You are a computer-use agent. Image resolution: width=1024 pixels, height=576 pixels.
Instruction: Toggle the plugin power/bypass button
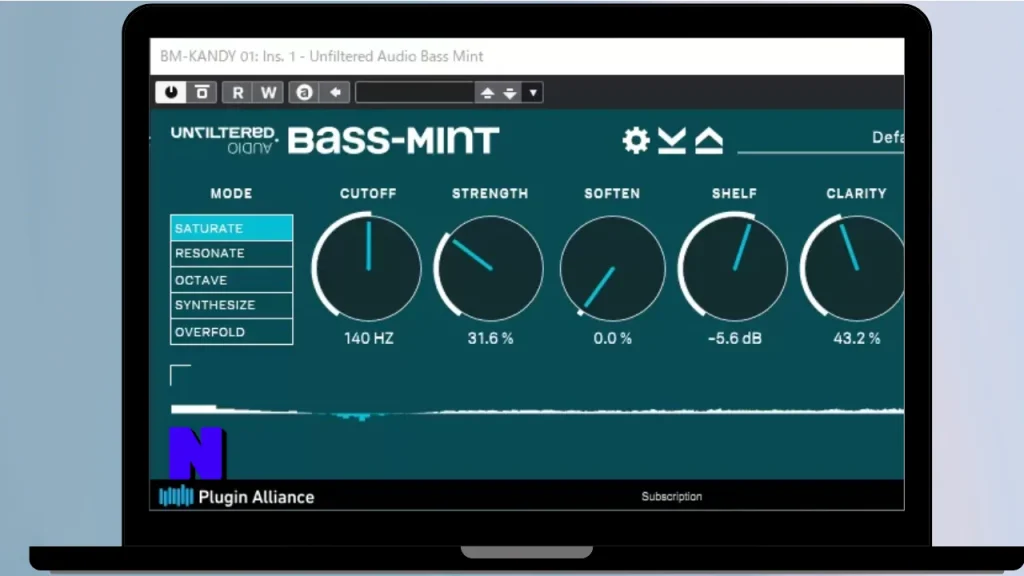[x=170, y=92]
